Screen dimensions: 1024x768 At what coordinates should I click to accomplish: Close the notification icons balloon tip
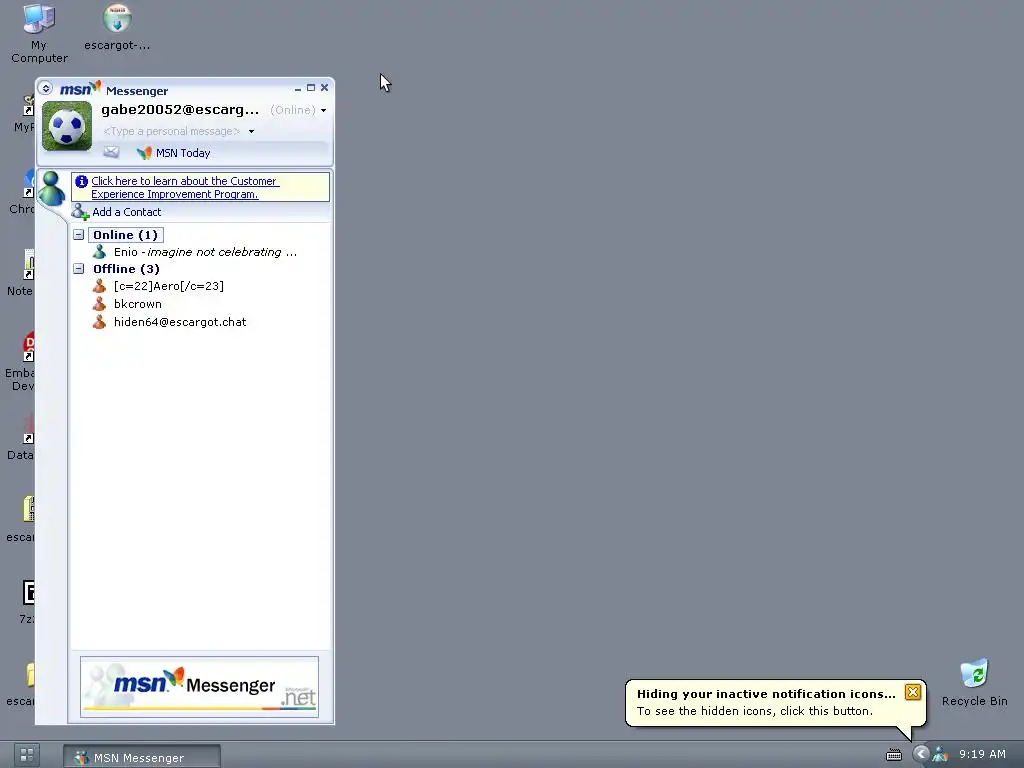[x=913, y=692]
